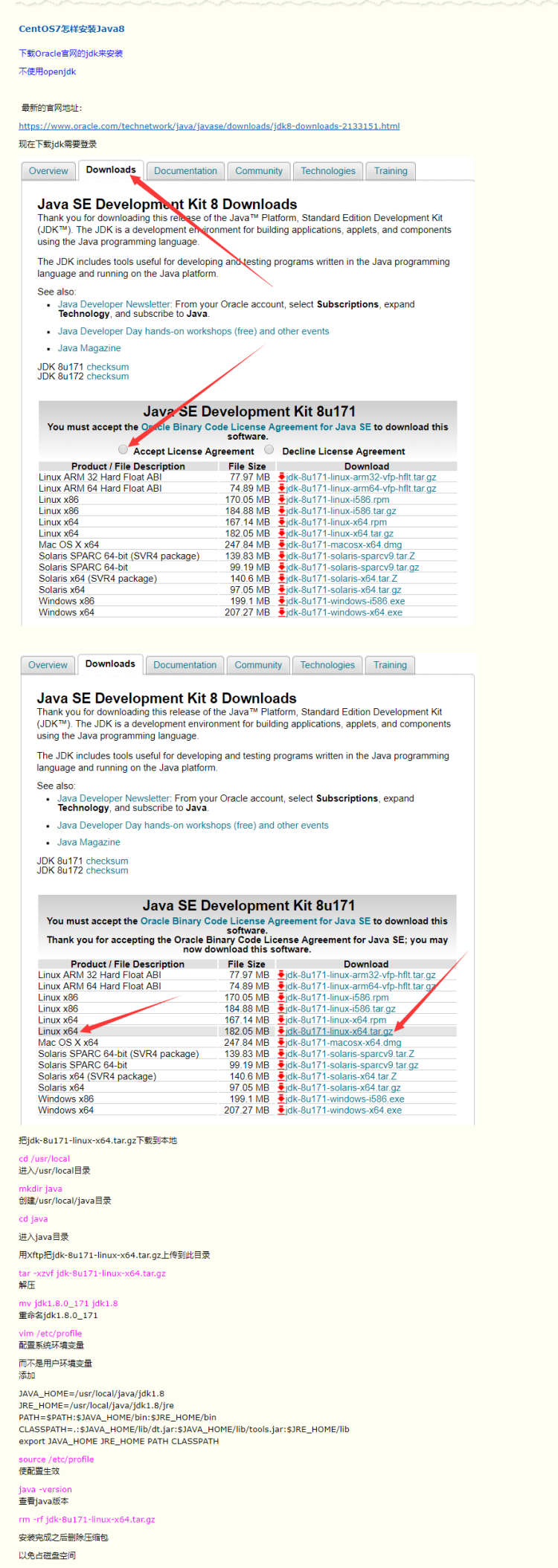The height and width of the screenshot is (1568, 558).
Task: Click the 'mkdir java' command text
Action: (x=40, y=1189)
